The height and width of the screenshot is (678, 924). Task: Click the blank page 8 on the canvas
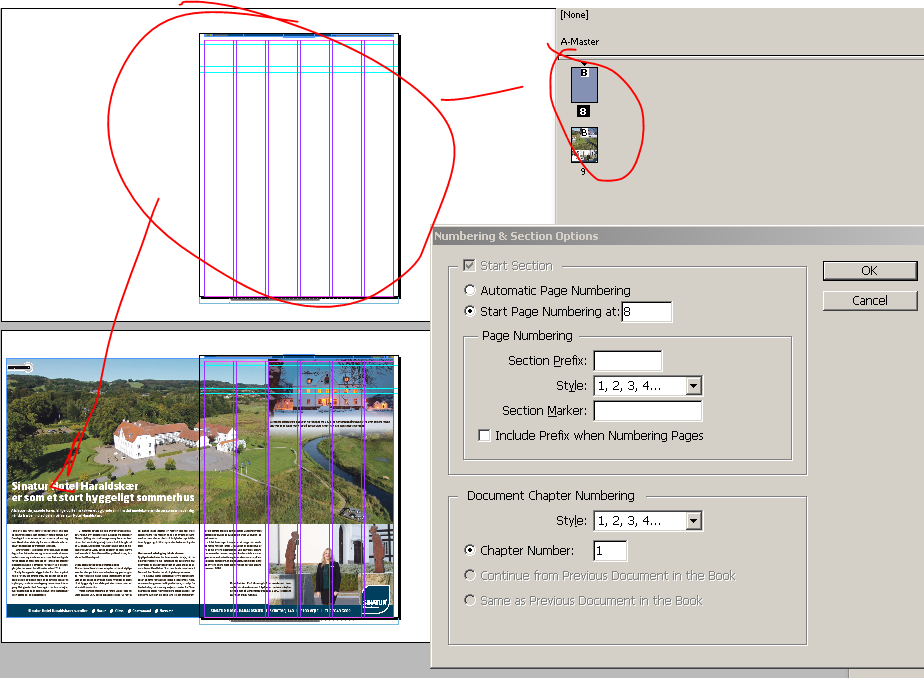click(x=299, y=166)
